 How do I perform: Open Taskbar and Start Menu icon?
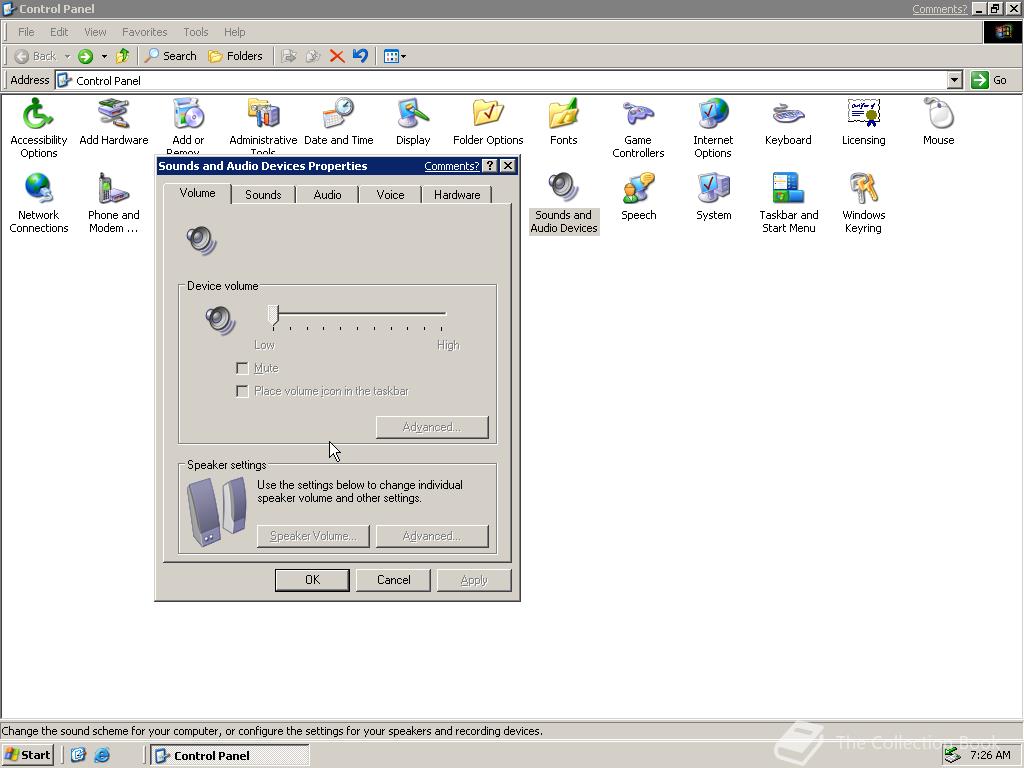(788, 202)
